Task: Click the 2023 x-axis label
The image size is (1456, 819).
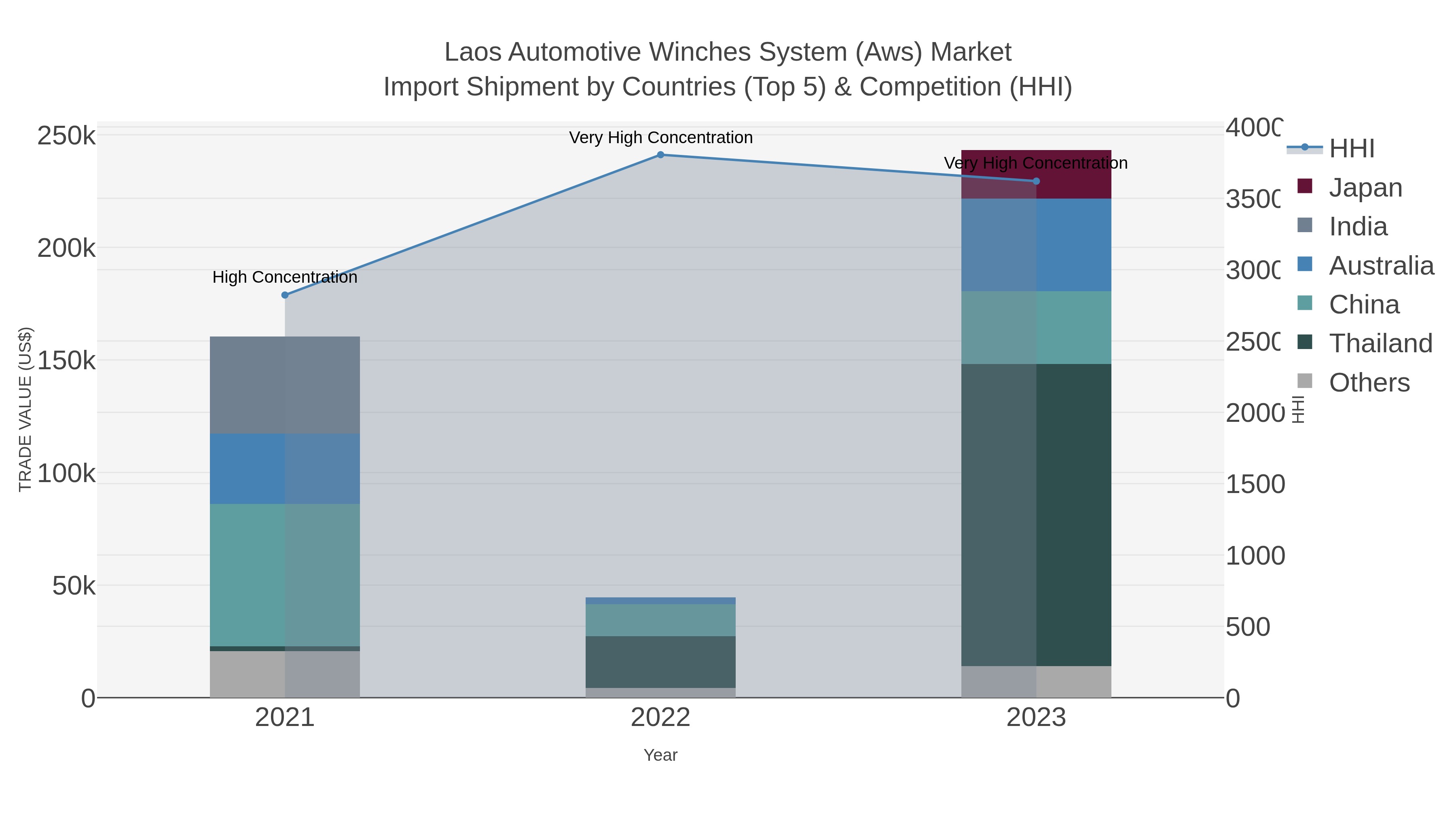Action: (x=1036, y=718)
